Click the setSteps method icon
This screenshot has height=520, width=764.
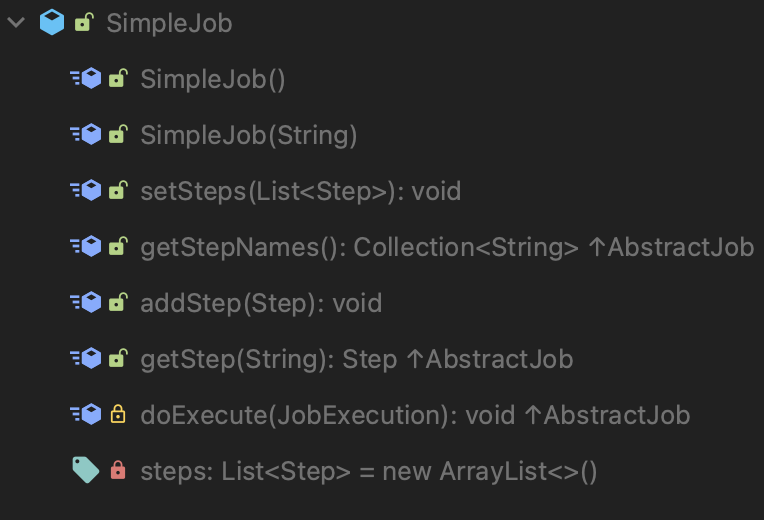point(86,190)
